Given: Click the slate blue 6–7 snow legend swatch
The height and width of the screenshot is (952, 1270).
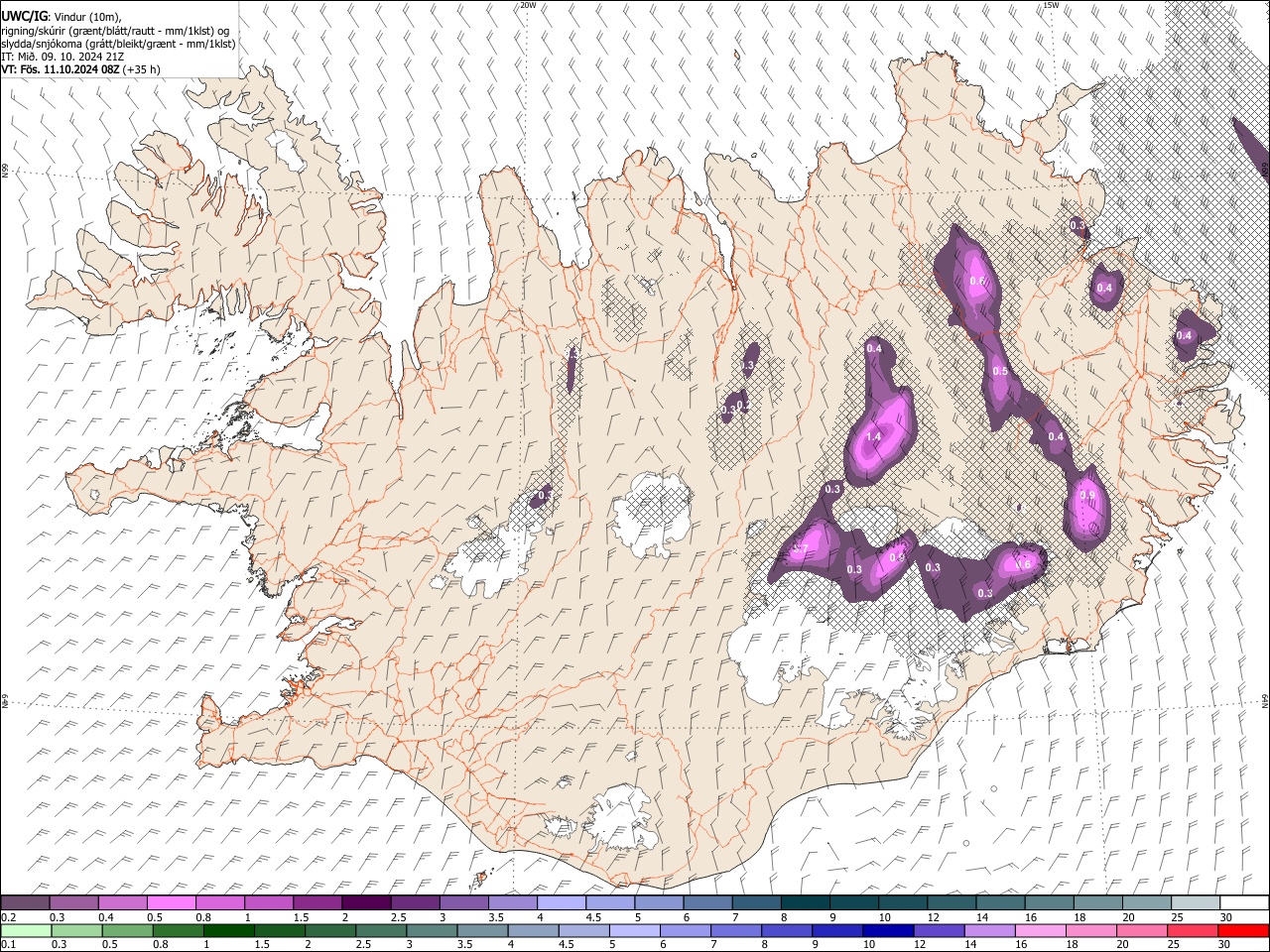Looking at the screenshot, I should [x=708, y=902].
